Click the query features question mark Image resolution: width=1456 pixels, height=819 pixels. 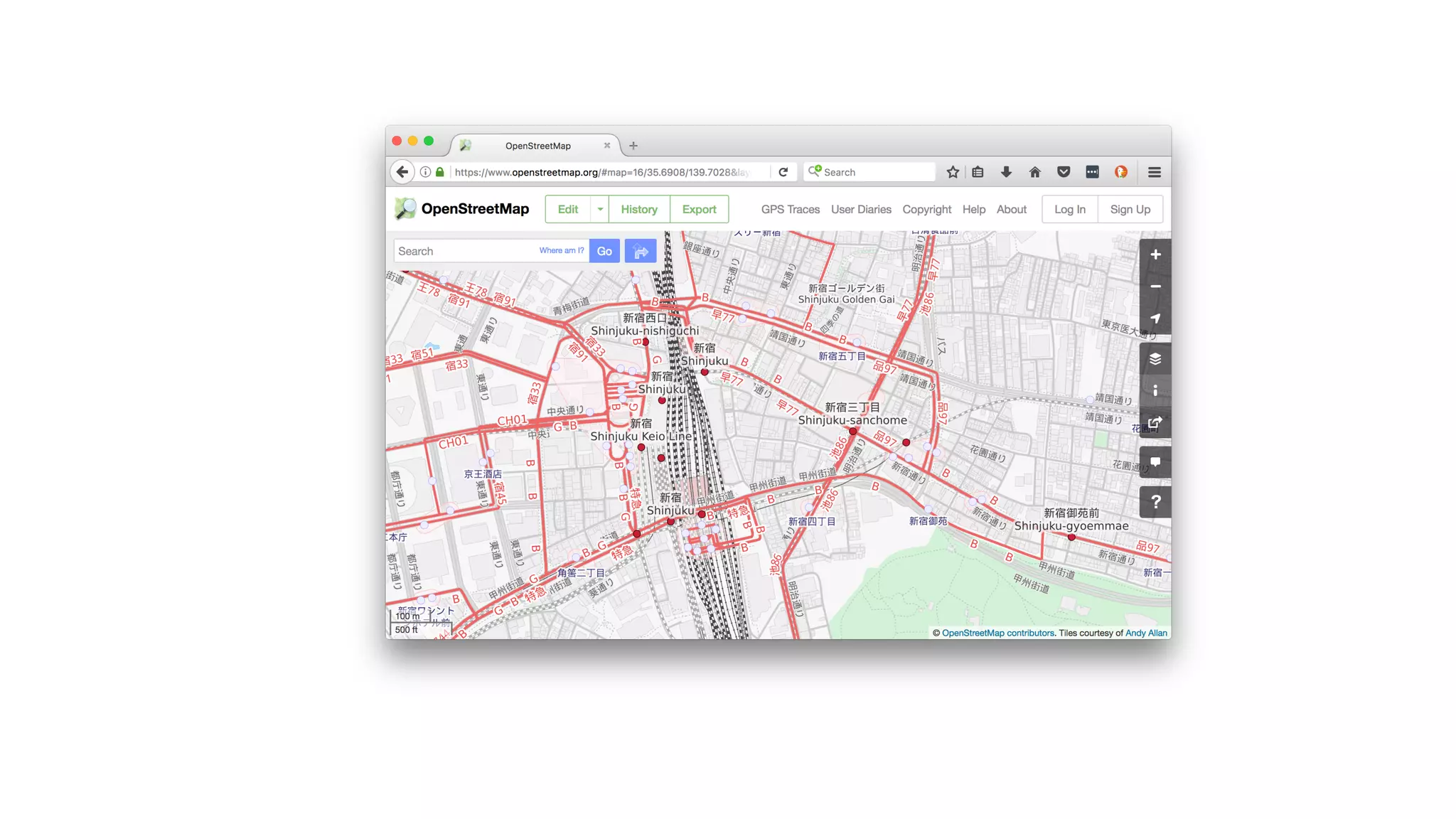pos(1155,502)
